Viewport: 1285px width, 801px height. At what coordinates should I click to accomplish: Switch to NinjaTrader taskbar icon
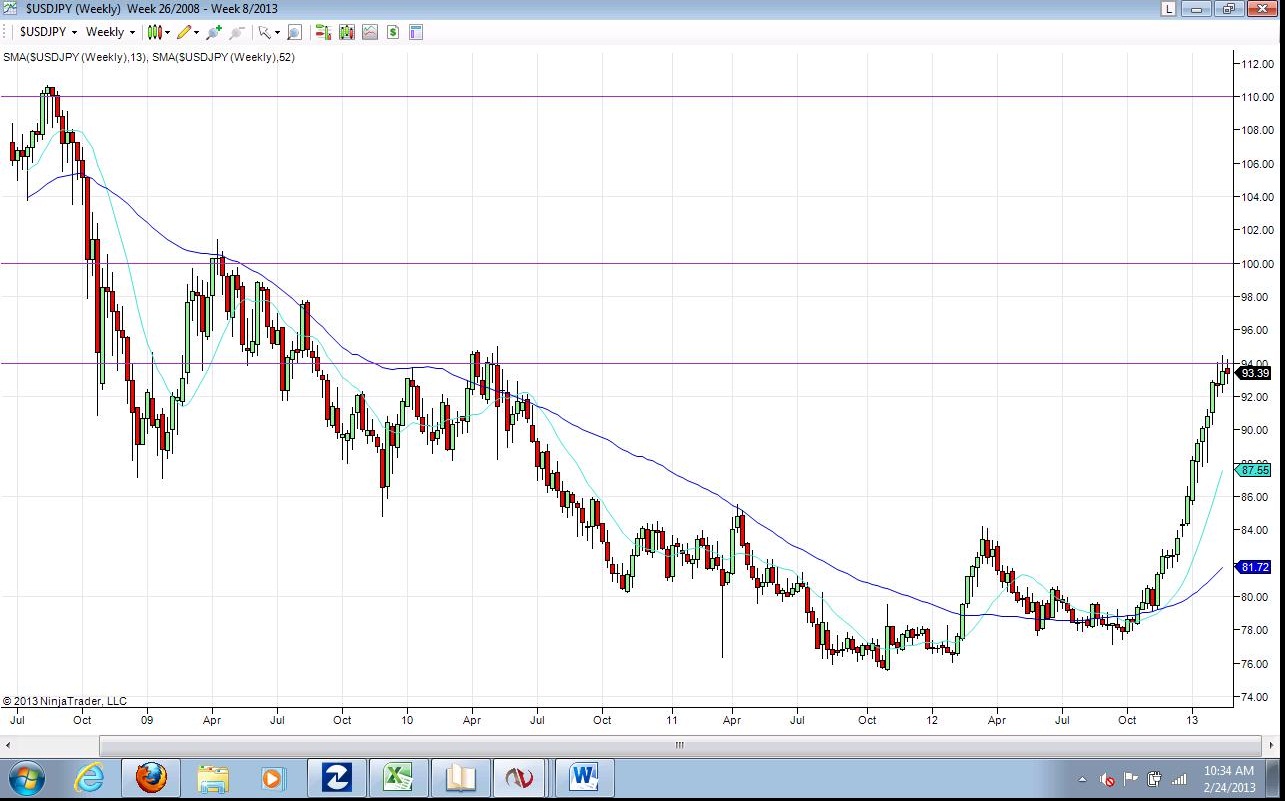[x=521, y=778]
